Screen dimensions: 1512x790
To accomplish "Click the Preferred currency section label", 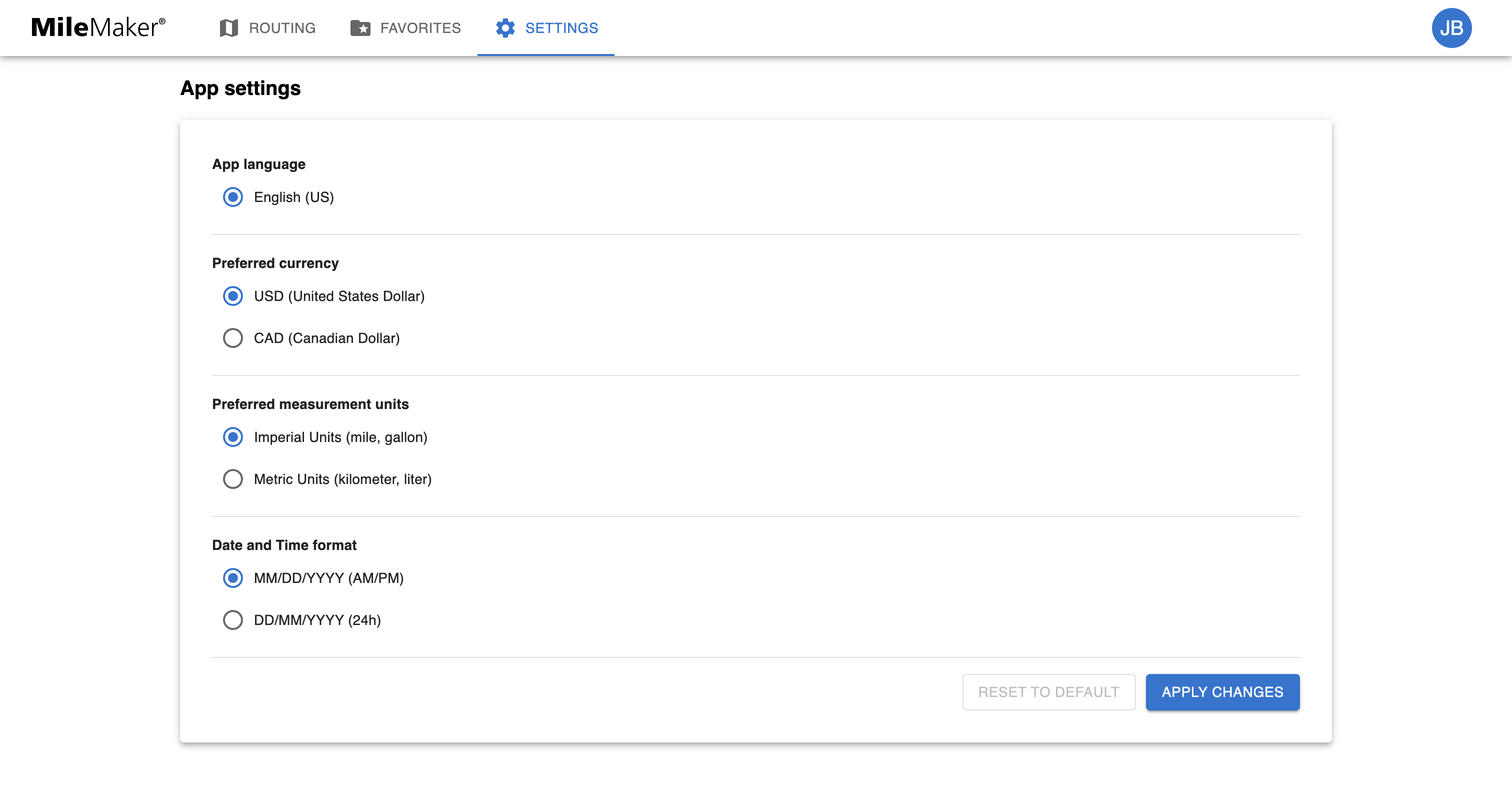I will [275, 263].
